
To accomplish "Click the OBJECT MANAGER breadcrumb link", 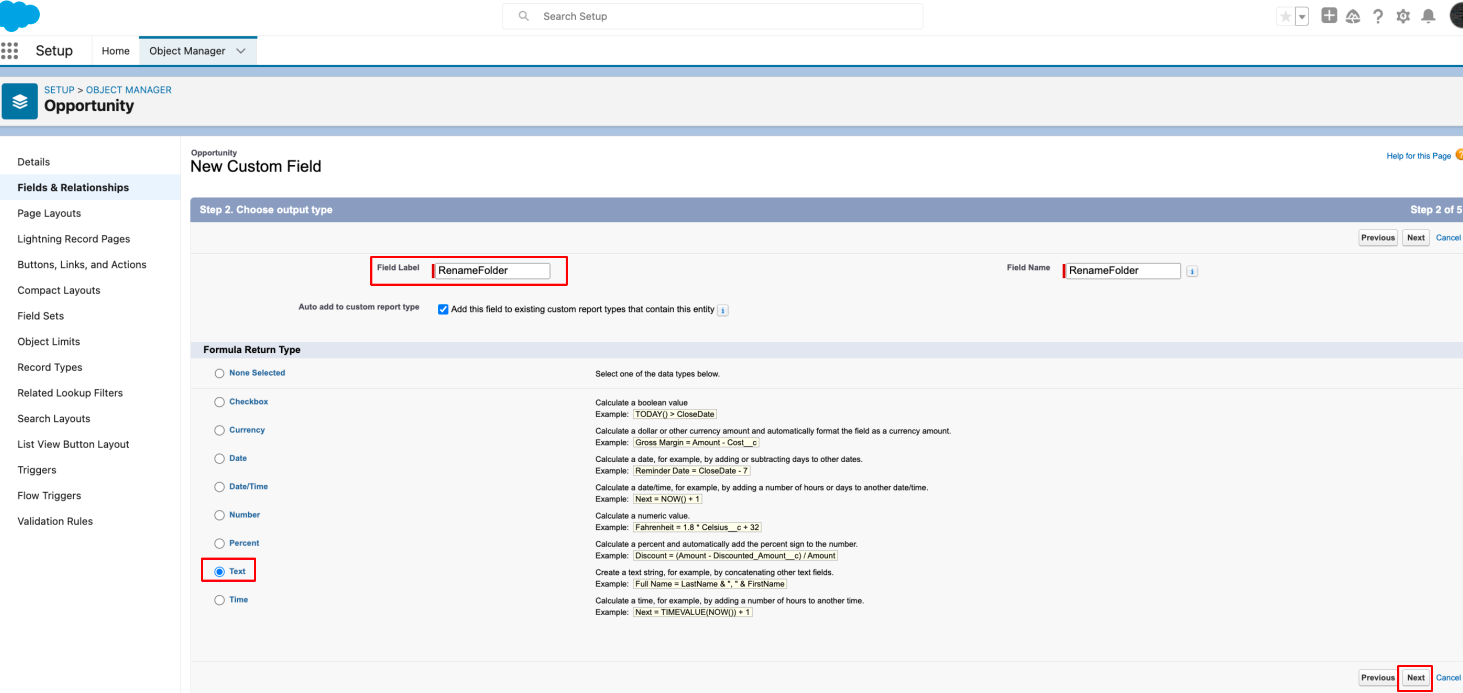I will click(129, 90).
